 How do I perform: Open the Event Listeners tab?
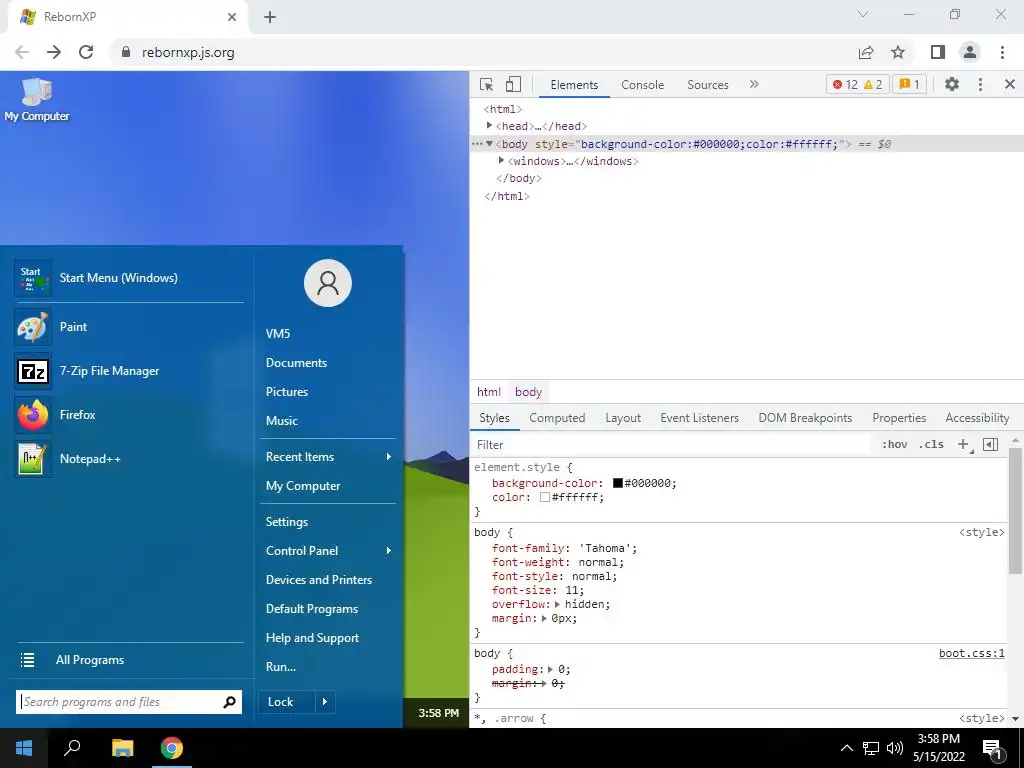tap(699, 418)
